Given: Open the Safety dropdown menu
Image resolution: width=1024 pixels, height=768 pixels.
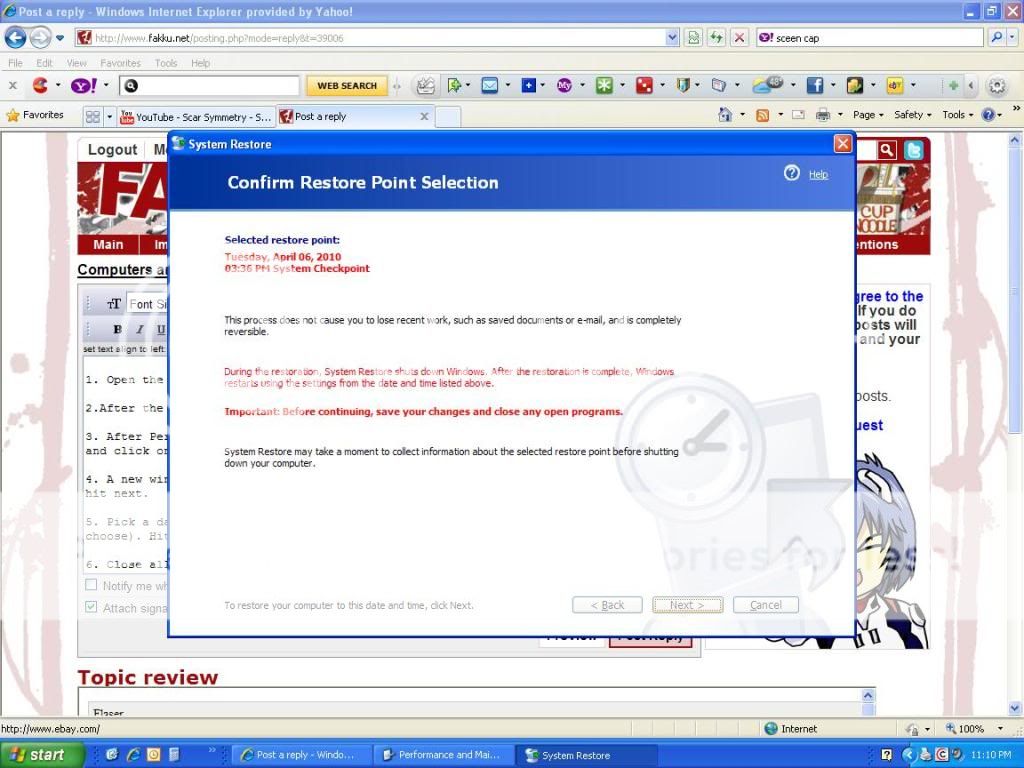Looking at the screenshot, I should (912, 115).
